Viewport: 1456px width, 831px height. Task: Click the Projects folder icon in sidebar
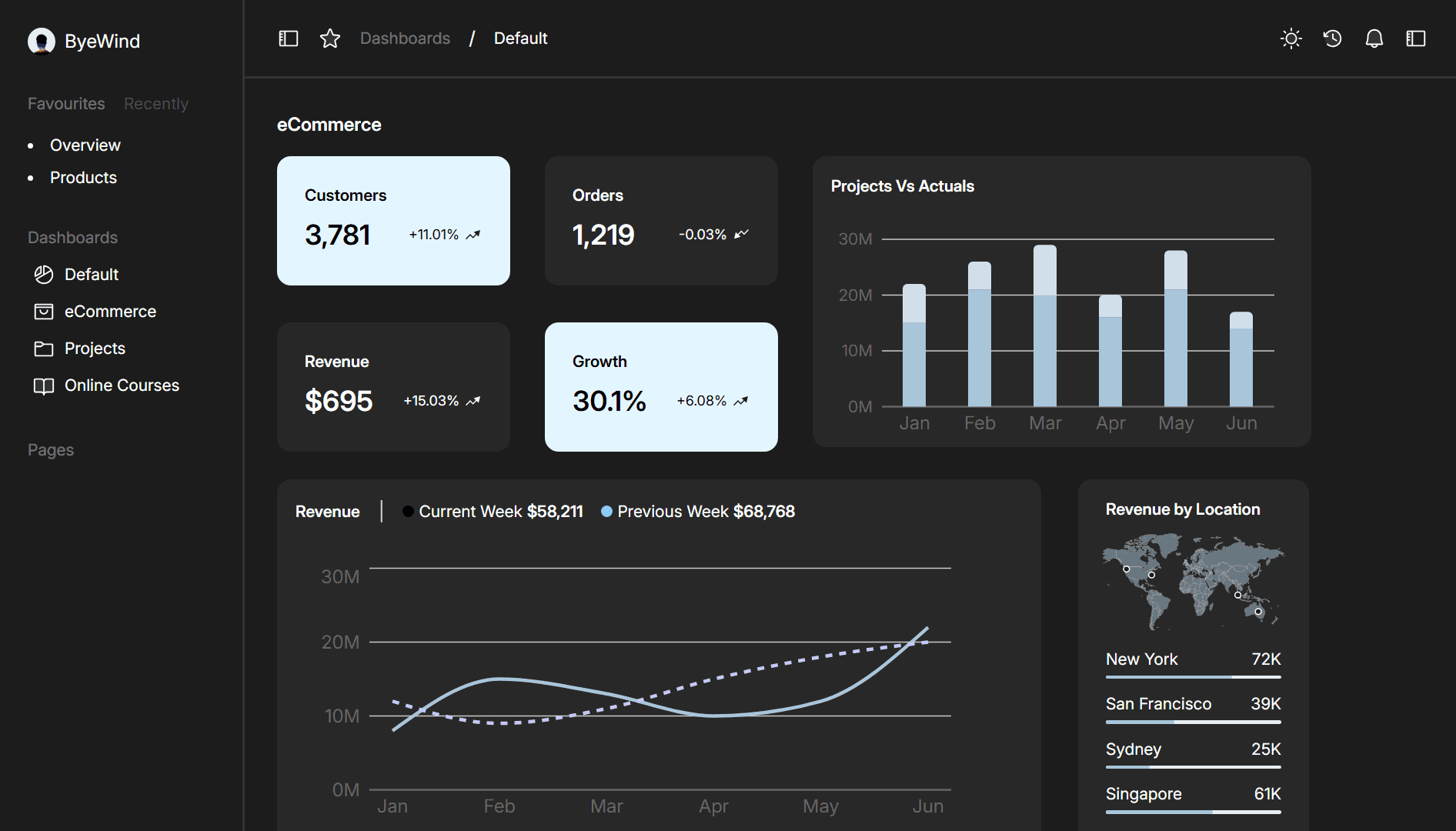tap(43, 348)
